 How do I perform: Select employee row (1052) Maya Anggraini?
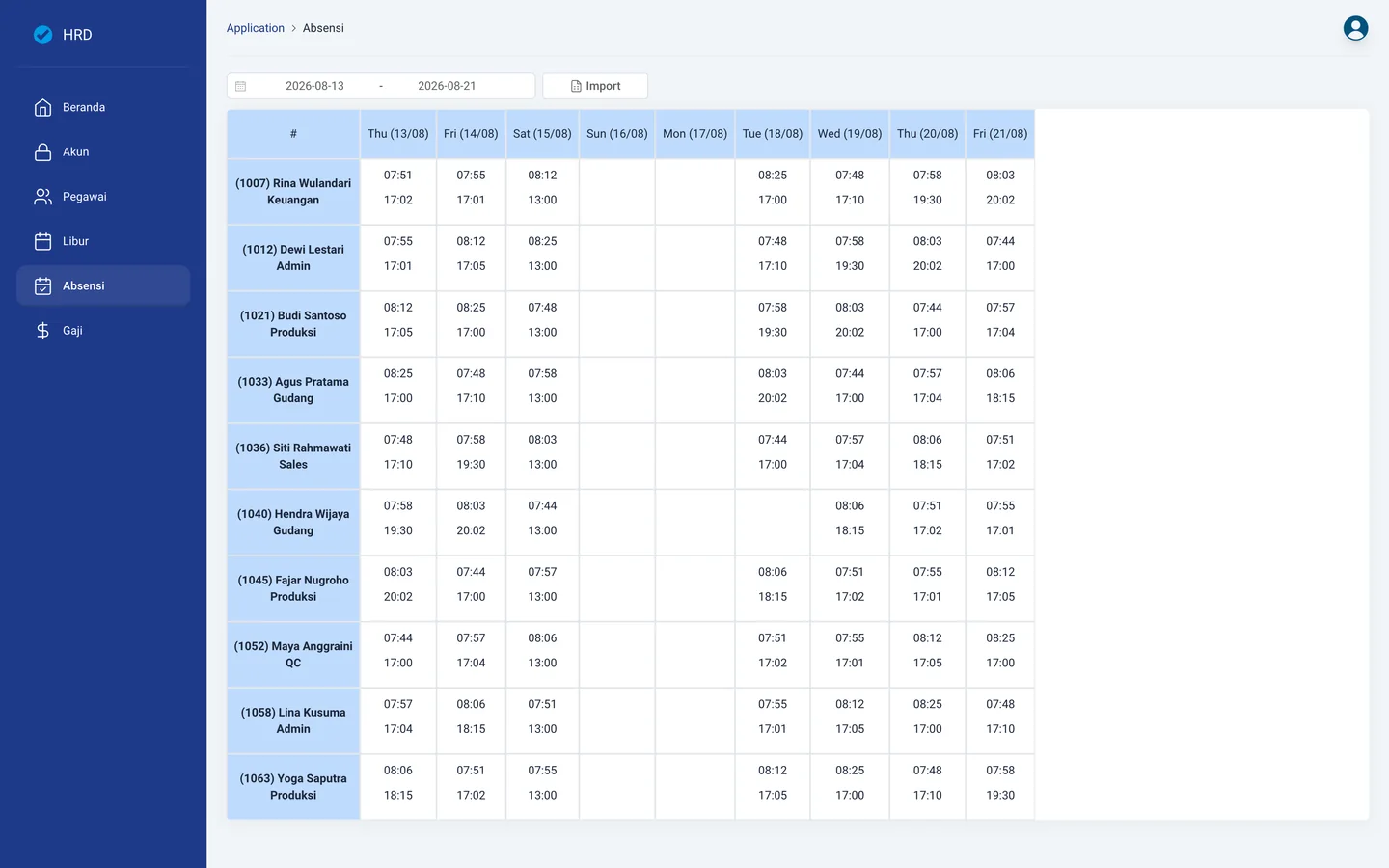(x=293, y=655)
